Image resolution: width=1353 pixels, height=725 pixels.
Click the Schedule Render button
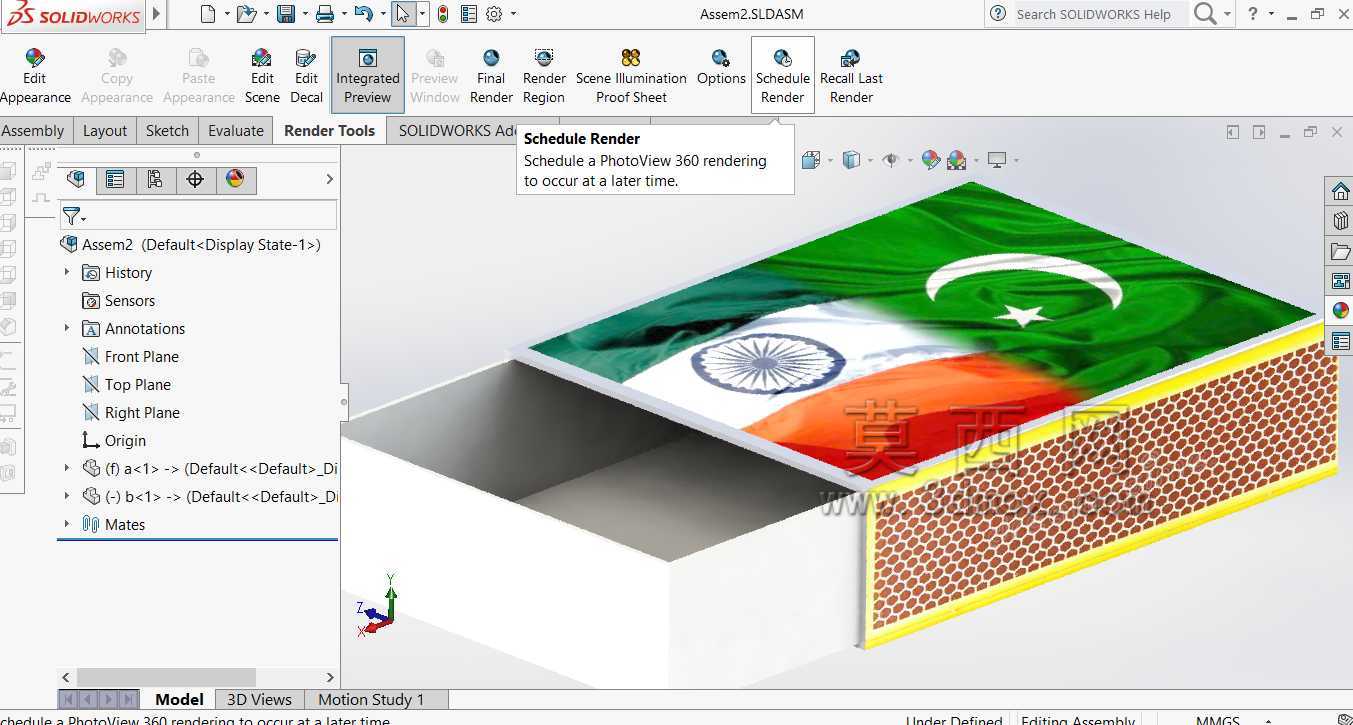(783, 76)
